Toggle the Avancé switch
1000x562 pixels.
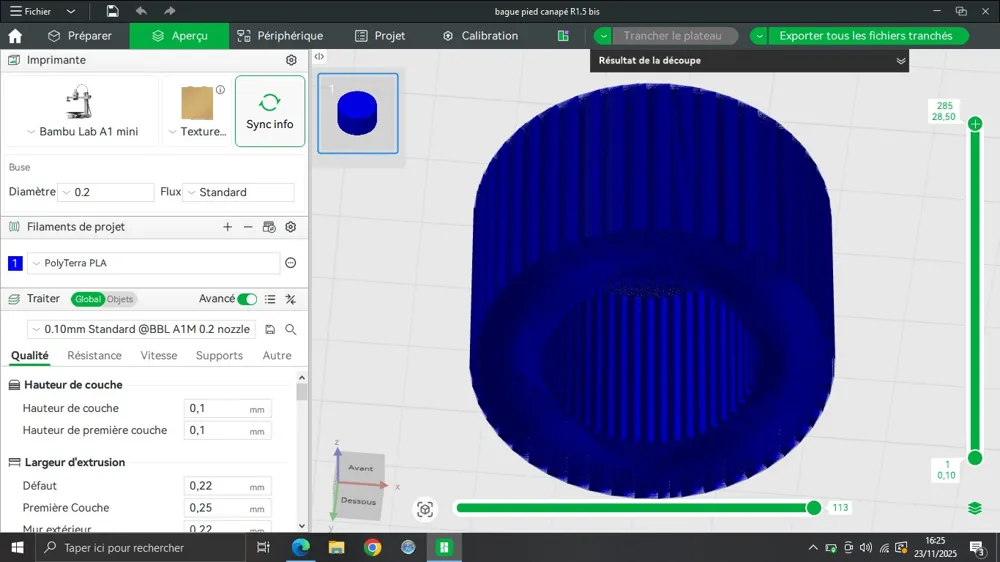tap(247, 299)
